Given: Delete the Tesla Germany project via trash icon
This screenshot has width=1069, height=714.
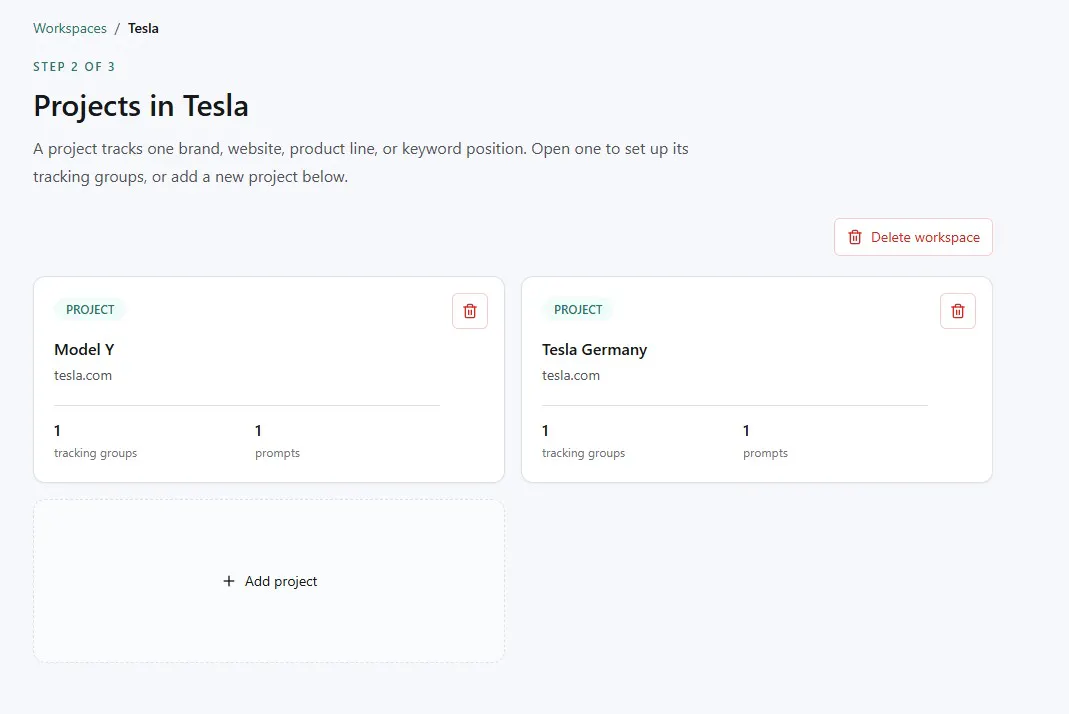Looking at the screenshot, I should click(958, 311).
